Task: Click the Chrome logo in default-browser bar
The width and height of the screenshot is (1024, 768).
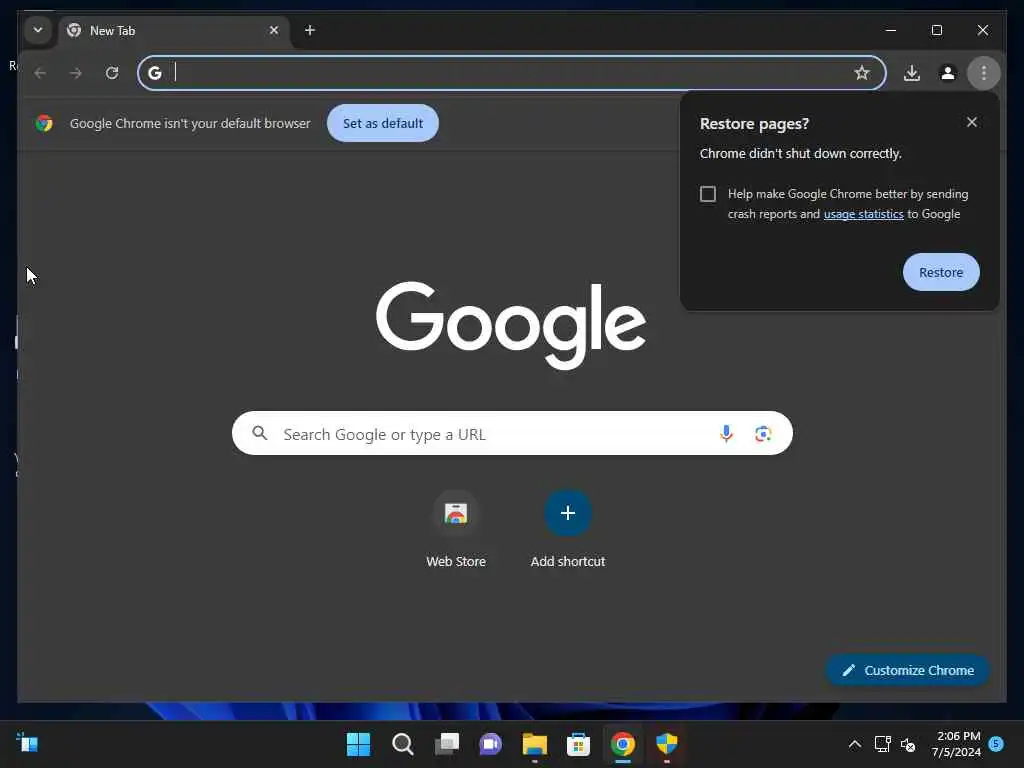Action: coord(44,123)
